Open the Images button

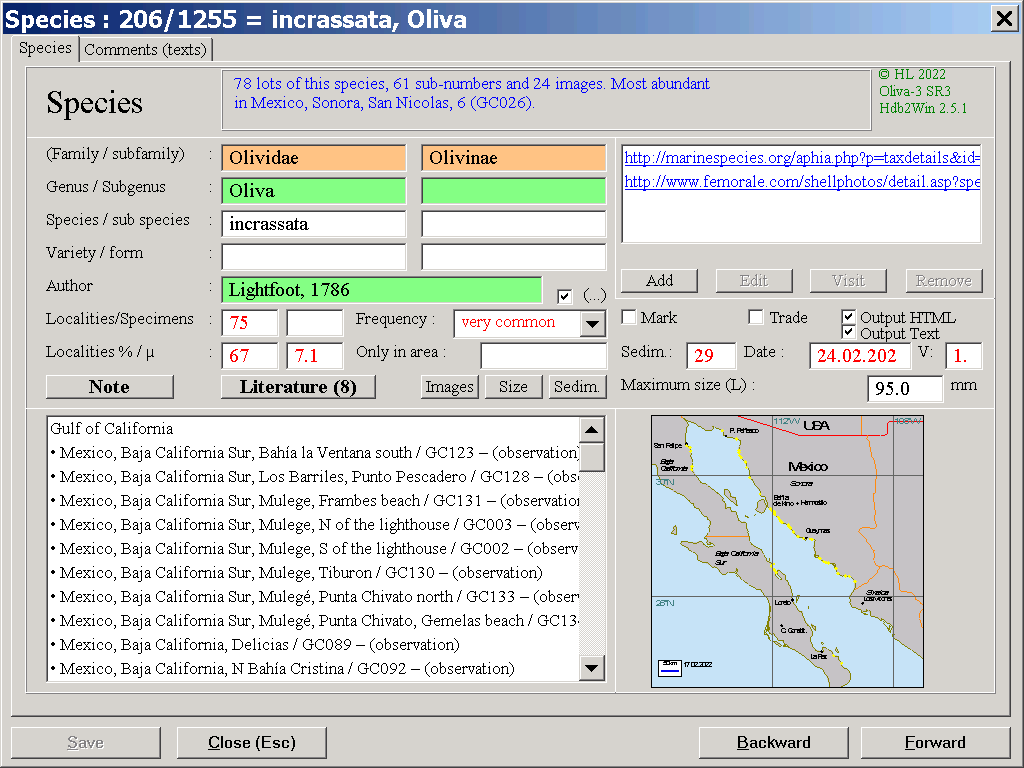coord(449,387)
